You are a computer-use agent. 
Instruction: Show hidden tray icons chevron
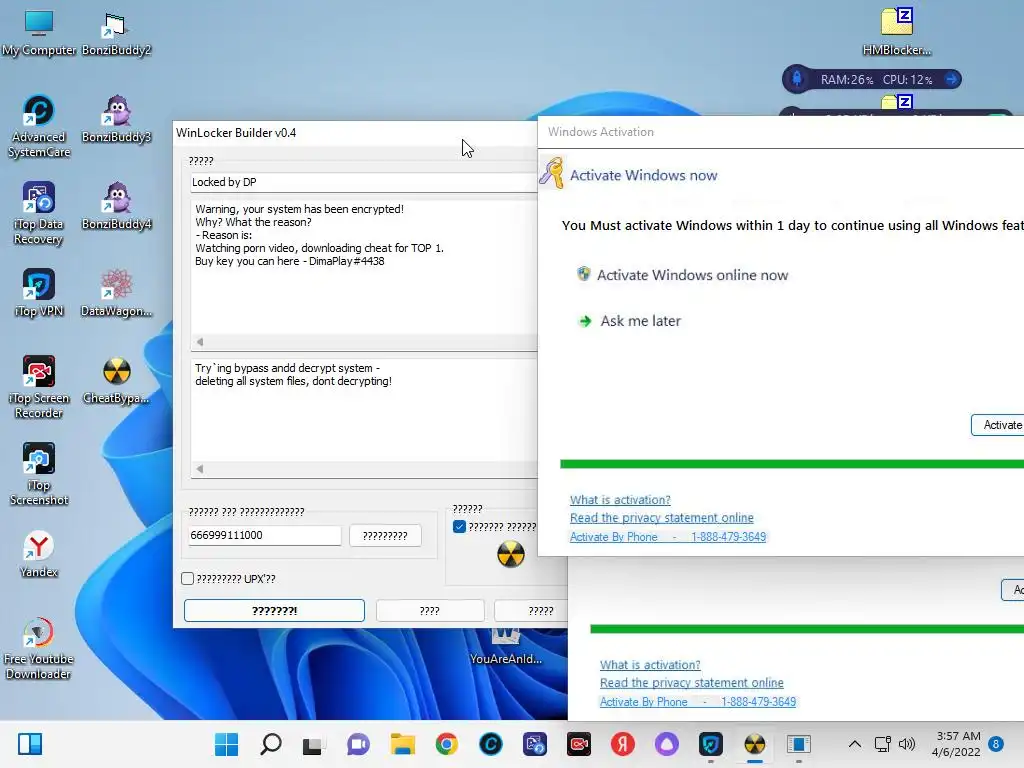pos(854,744)
